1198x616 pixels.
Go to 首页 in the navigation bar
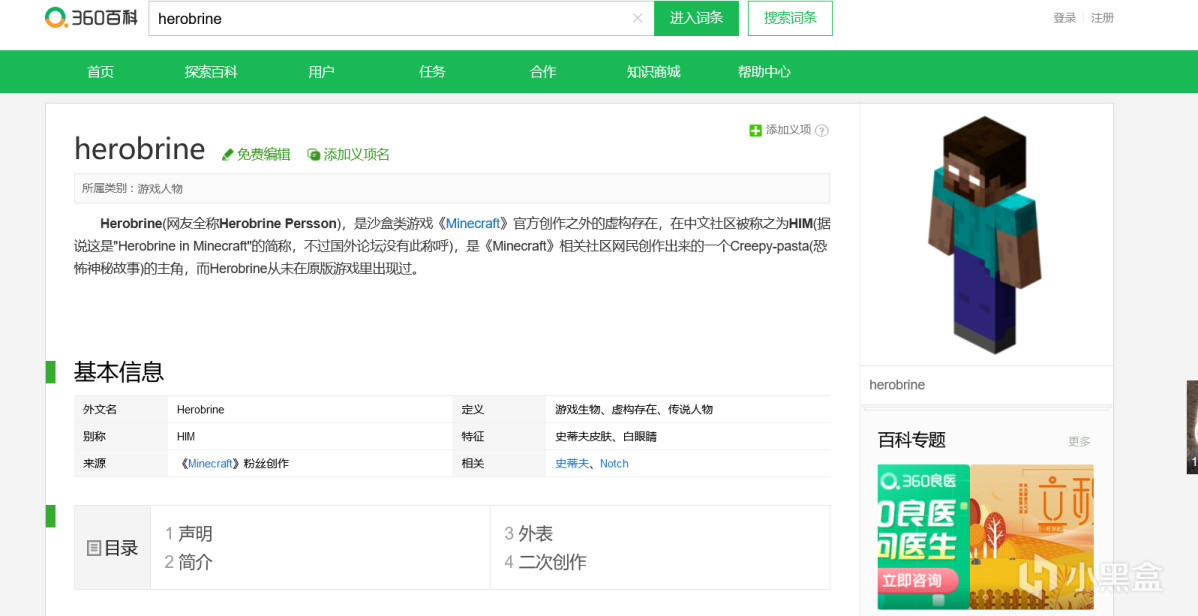(x=100, y=72)
